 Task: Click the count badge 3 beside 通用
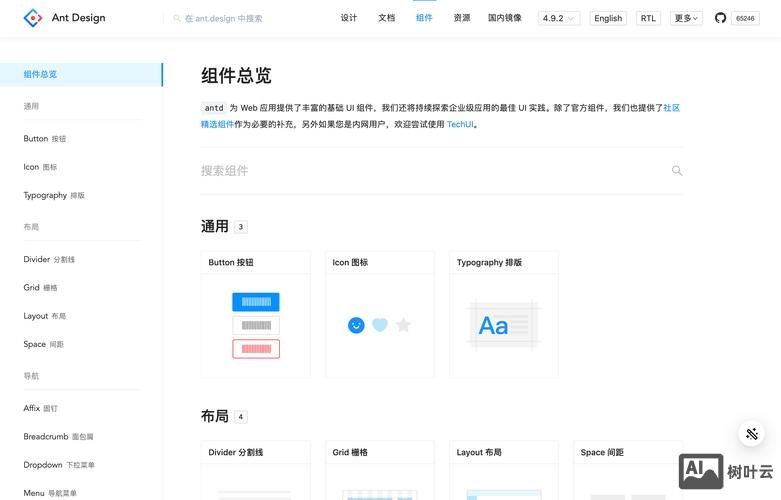[x=241, y=227]
